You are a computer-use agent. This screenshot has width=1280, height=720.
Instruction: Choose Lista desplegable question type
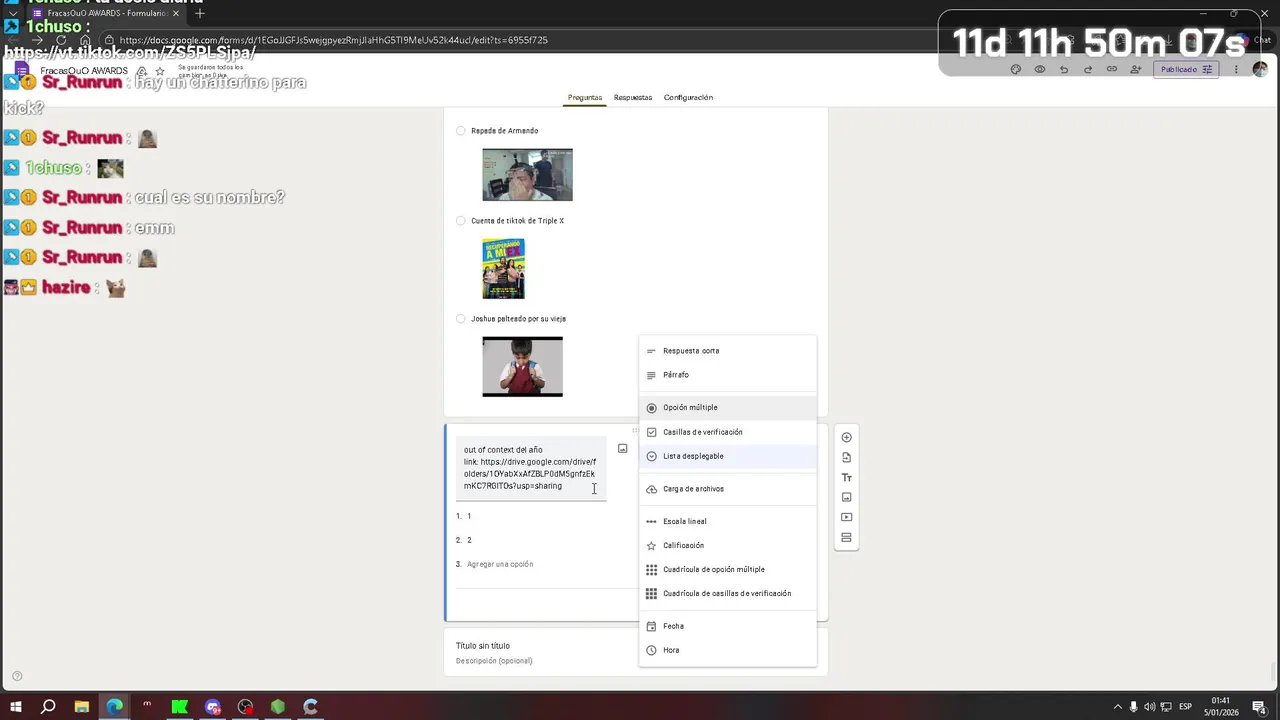pyautogui.click(x=727, y=456)
